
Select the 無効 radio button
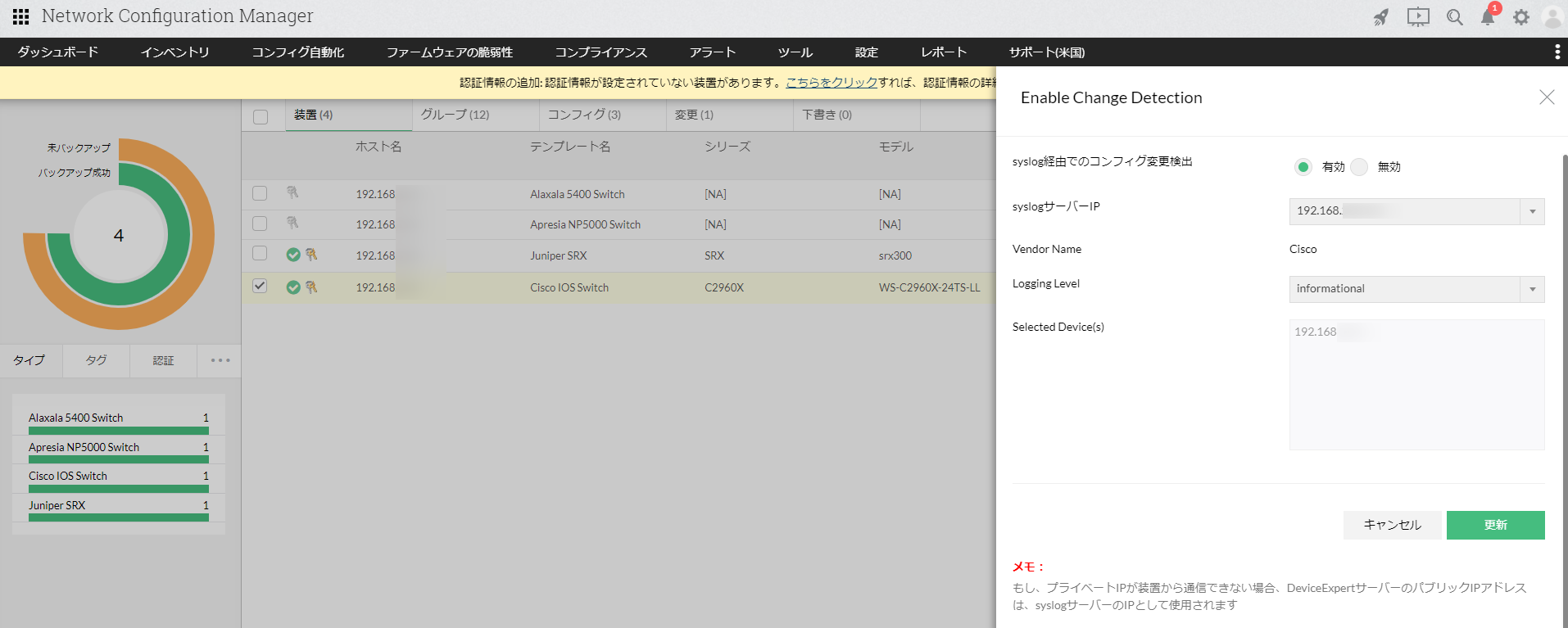pyautogui.click(x=1359, y=167)
